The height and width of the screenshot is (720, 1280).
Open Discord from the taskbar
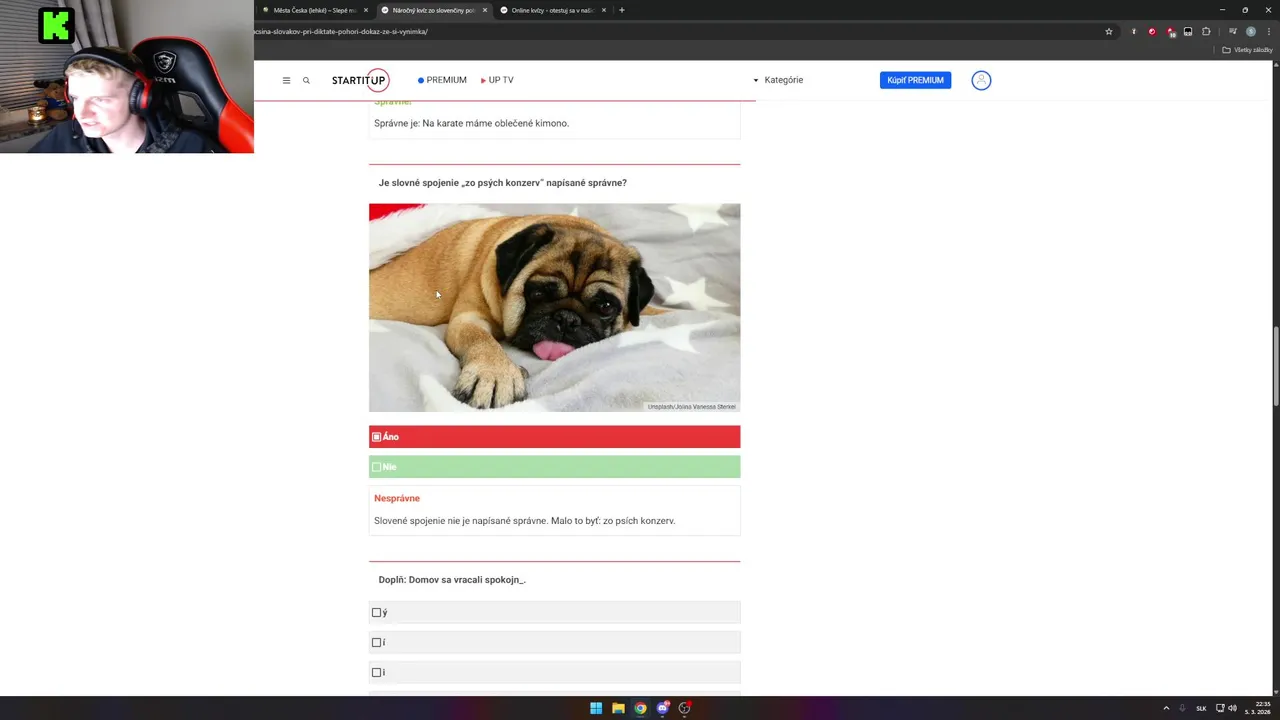coord(662,708)
